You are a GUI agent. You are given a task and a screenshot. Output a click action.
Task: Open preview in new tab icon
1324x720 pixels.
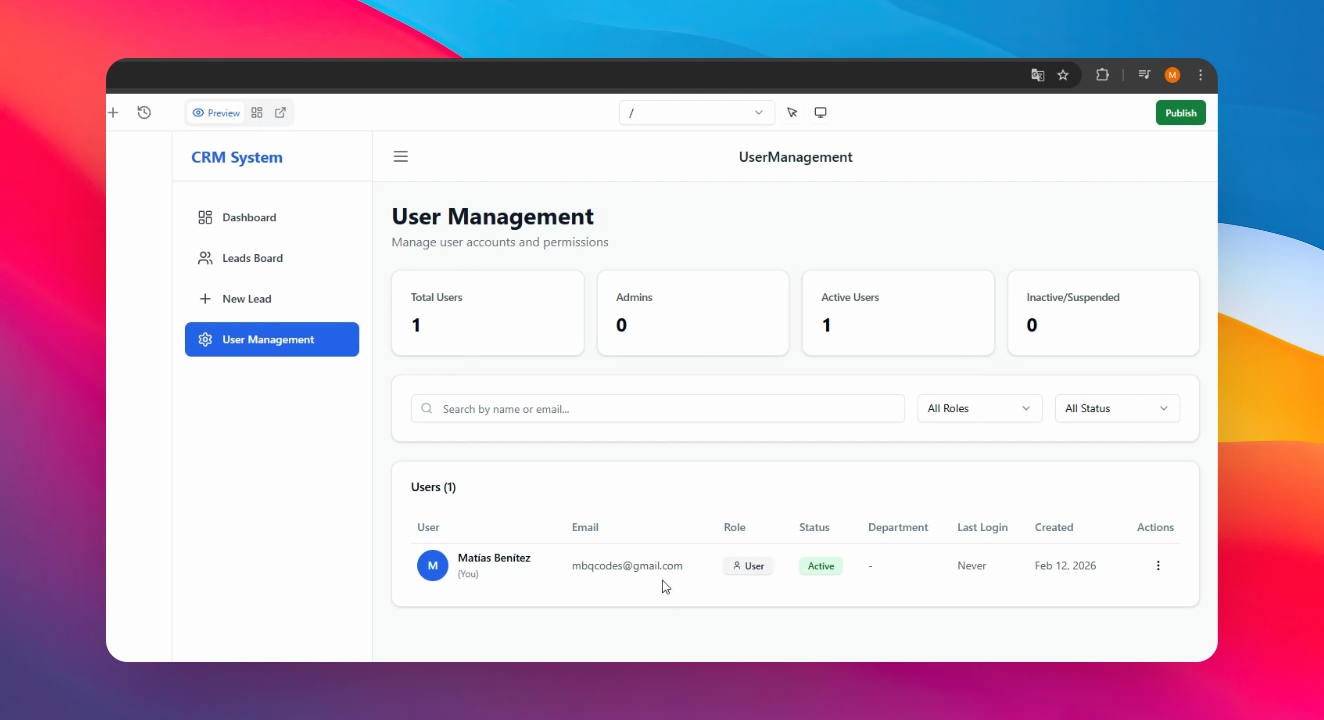tap(280, 113)
